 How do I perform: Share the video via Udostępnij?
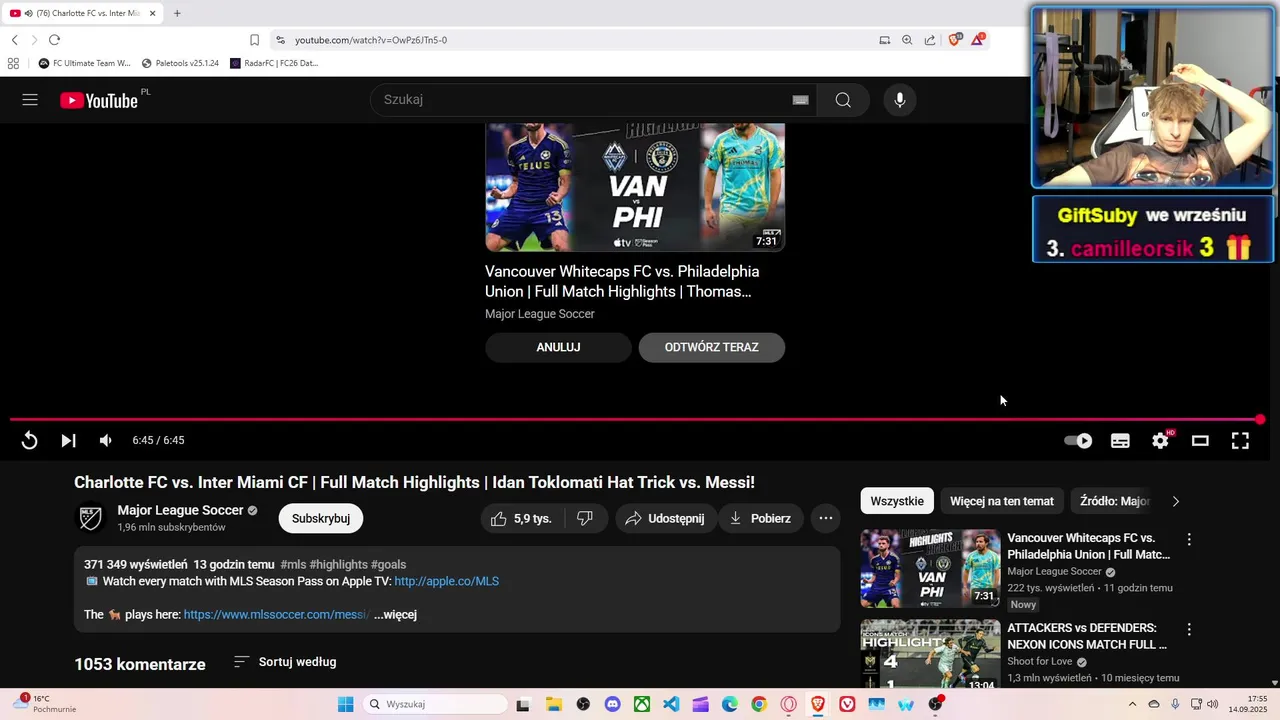click(x=665, y=518)
